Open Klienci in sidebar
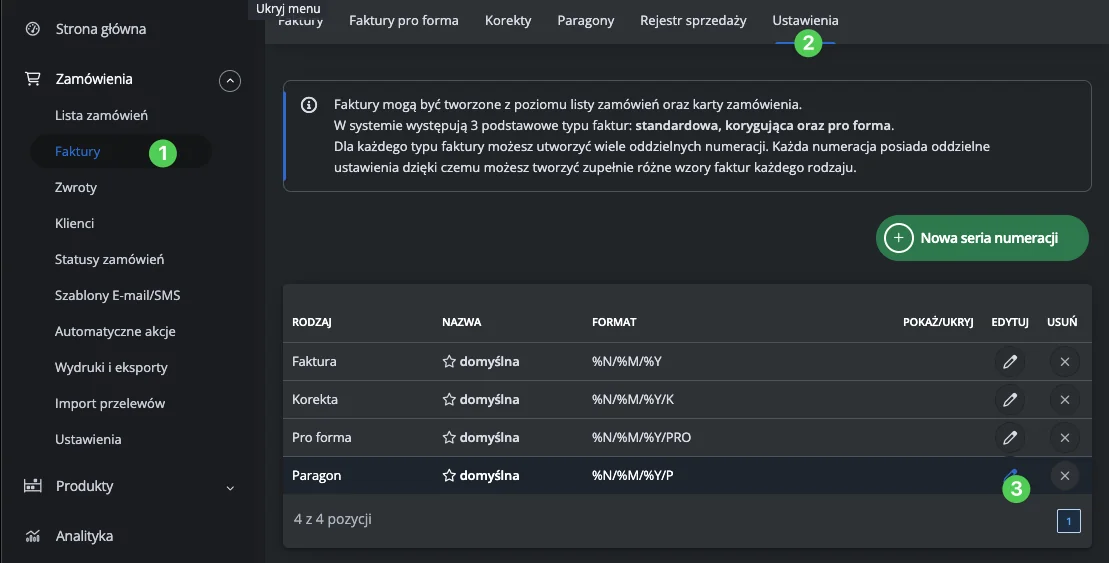 (74, 224)
